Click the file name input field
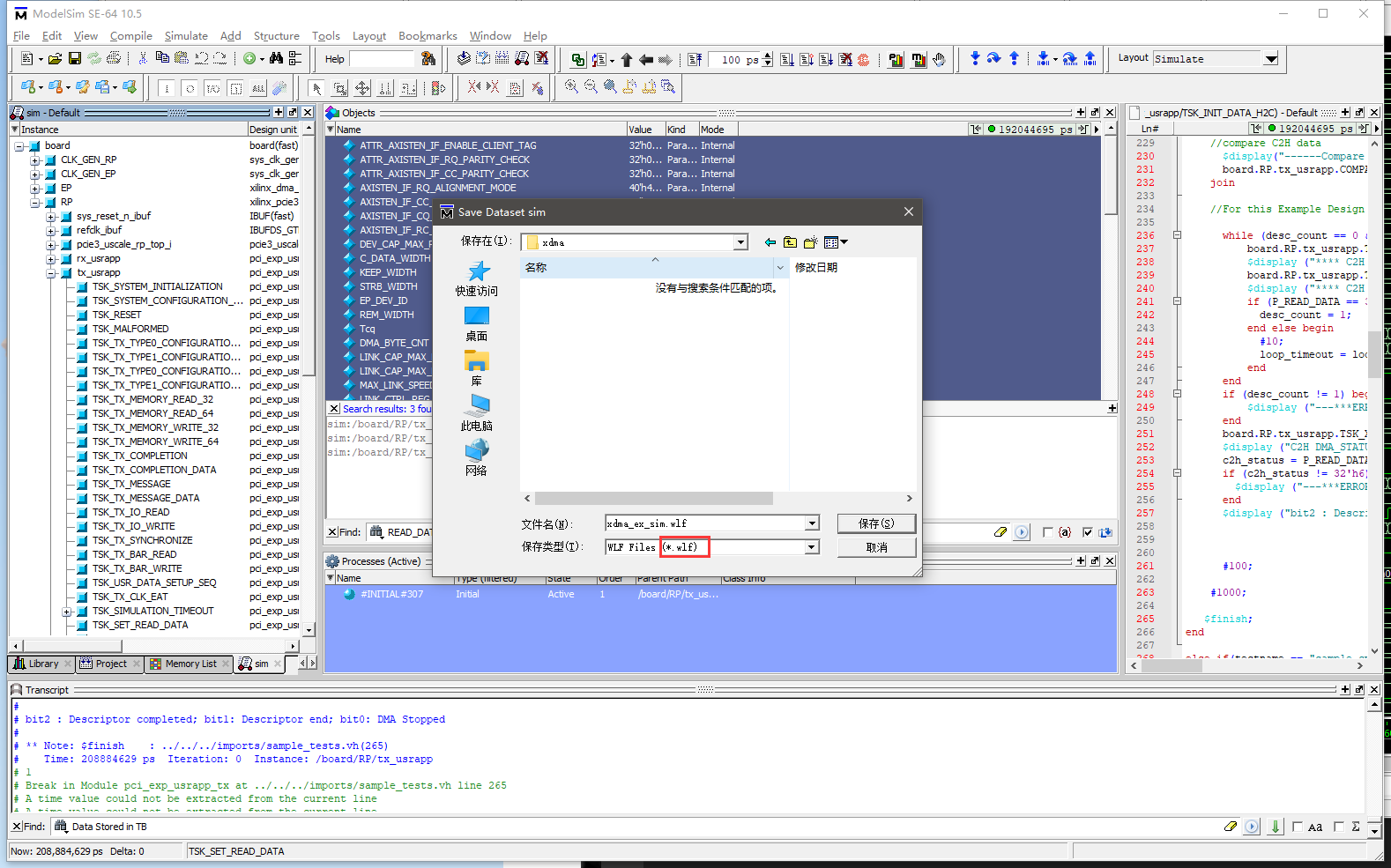1391x868 pixels. (704, 523)
